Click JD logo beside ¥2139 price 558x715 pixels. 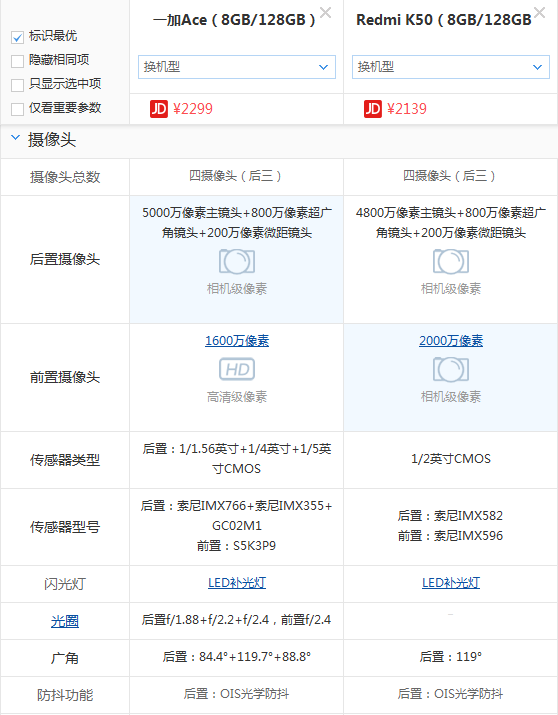pyautogui.click(x=372, y=109)
